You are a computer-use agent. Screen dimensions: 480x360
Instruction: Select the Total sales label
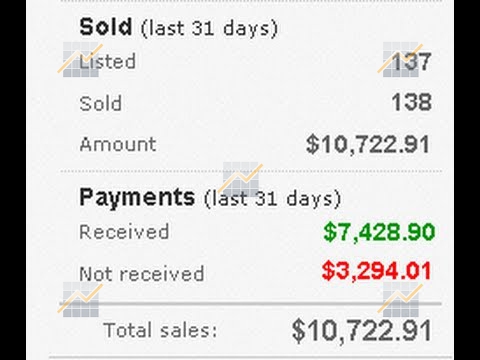coord(160,331)
